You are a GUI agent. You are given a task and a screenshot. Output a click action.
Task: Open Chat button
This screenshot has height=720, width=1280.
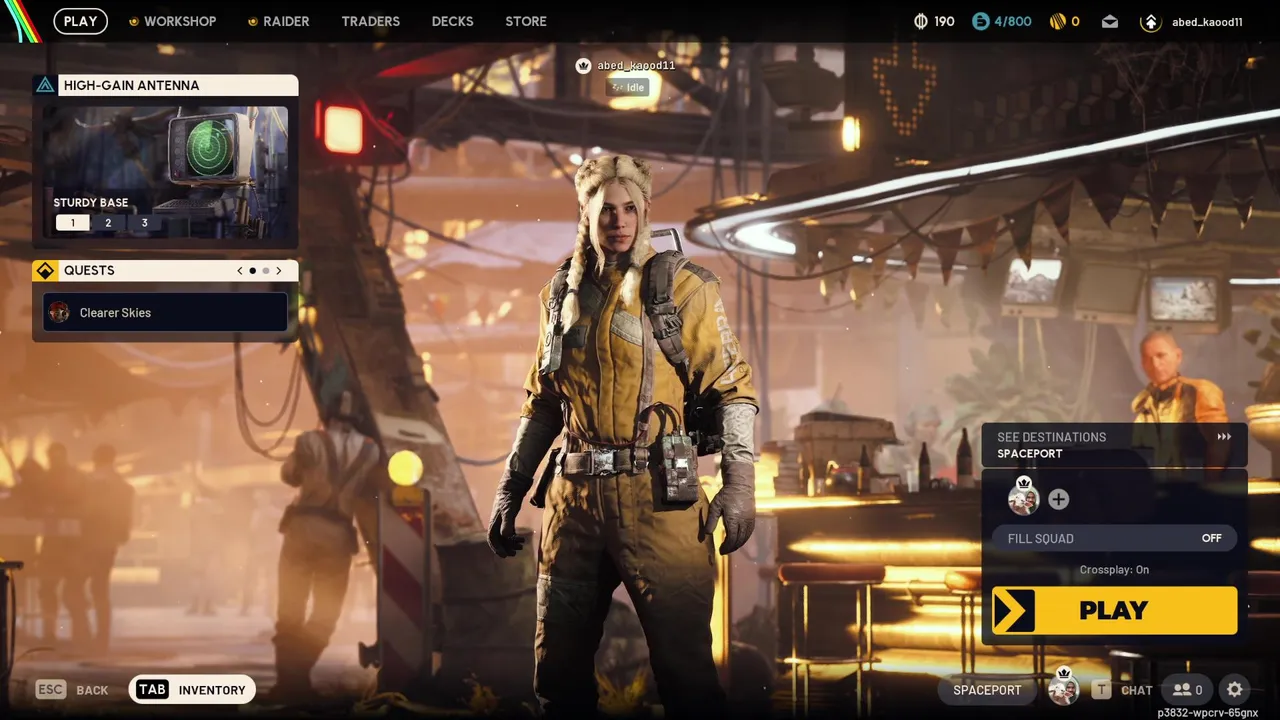coord(1121,689)
